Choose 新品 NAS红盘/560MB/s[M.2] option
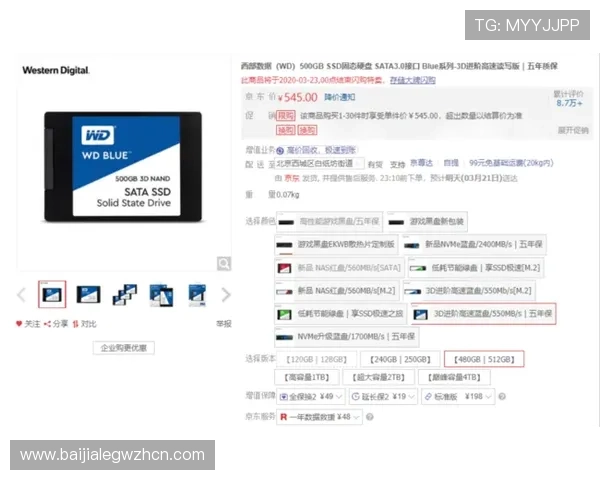Image resolution: width=600 pixels, height=480 pixels. 336,291
